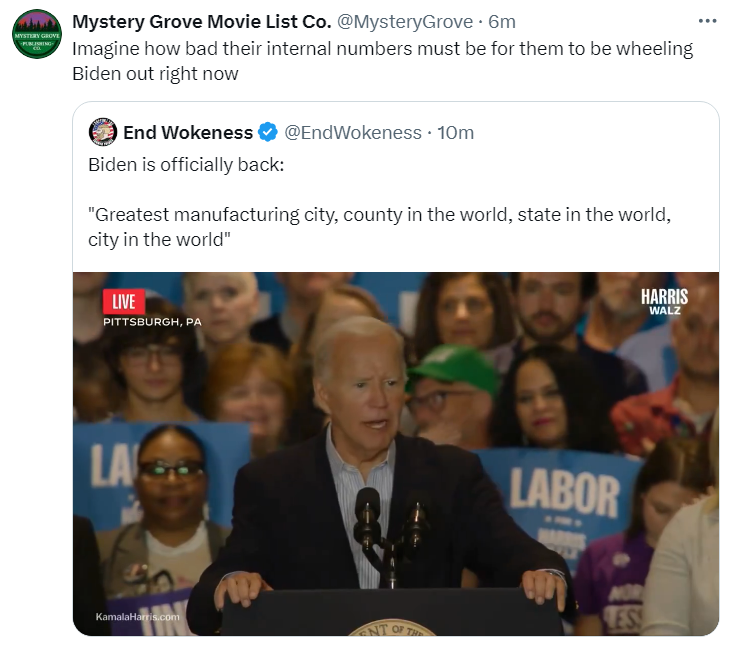
Task: Click the quoted 'Greatest manufacturing city' text
Action: pyautogui.click(x=379, y=227)
